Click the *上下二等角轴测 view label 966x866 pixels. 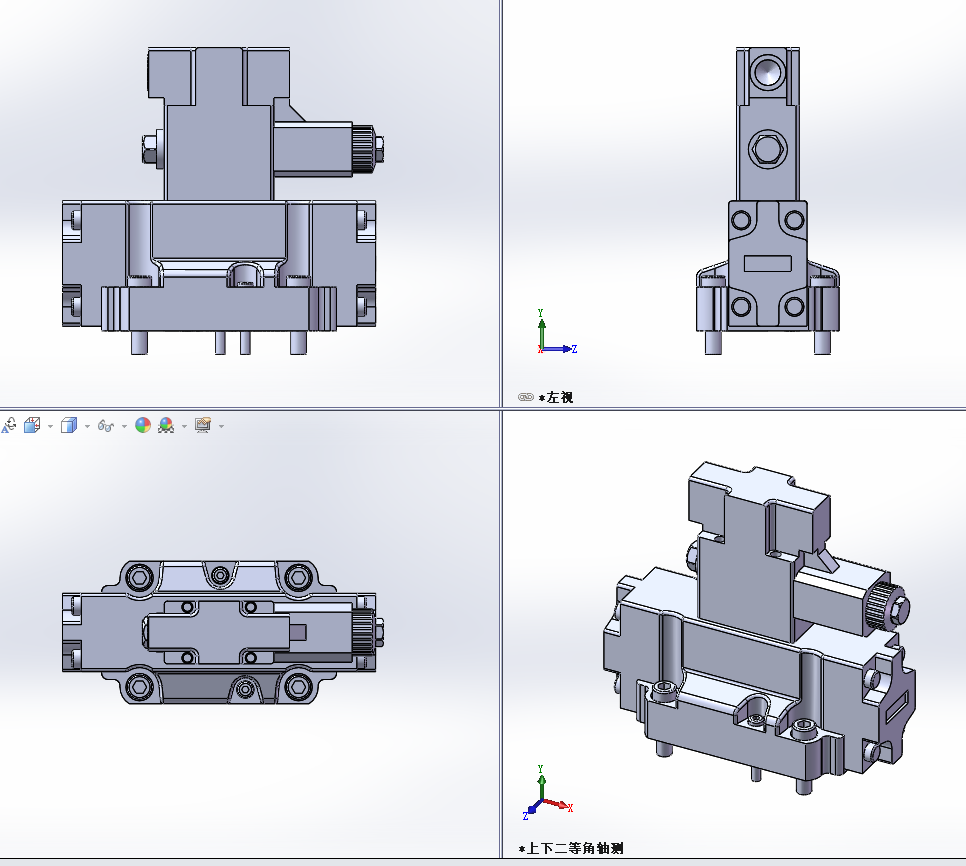pos(571,848)
